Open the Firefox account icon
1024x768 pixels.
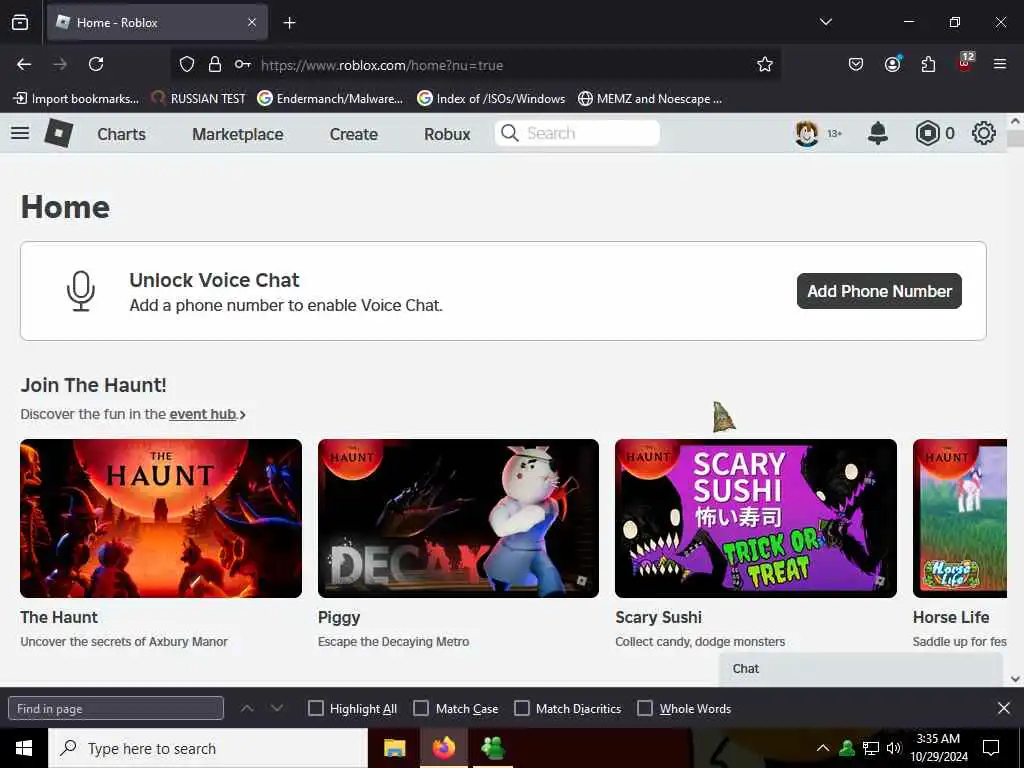click(892, 64)
